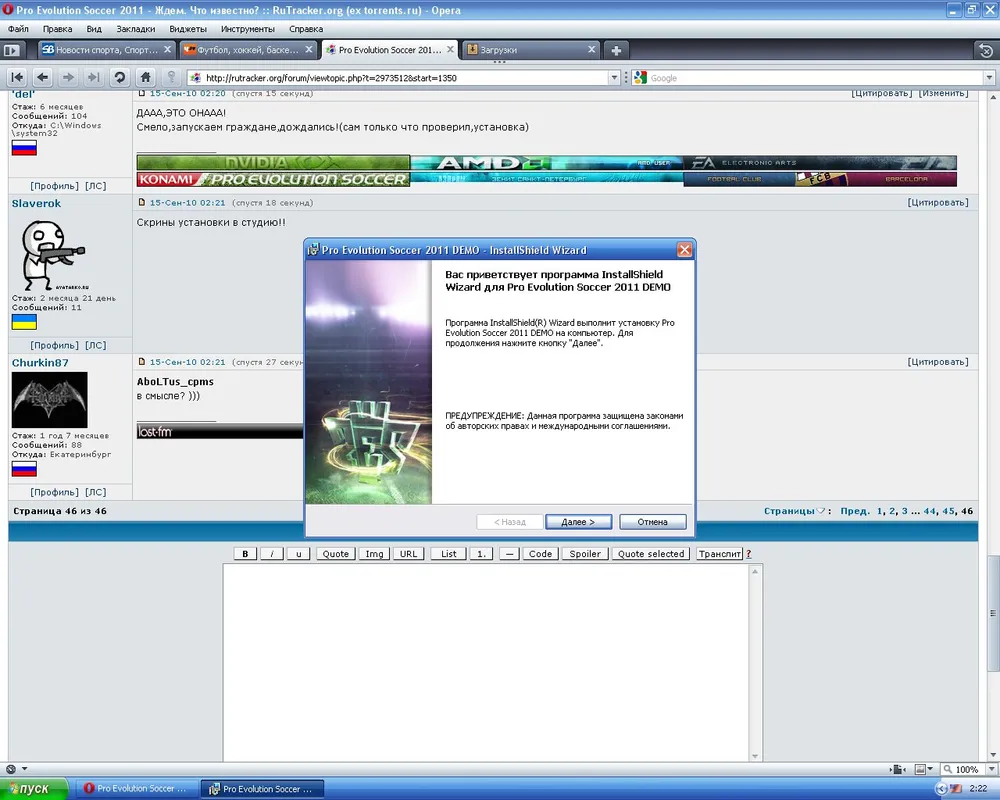This screenshot has width=1000, height=800.
Task: Open the status bar Opera menu arrow
Action: coord(24,769)
